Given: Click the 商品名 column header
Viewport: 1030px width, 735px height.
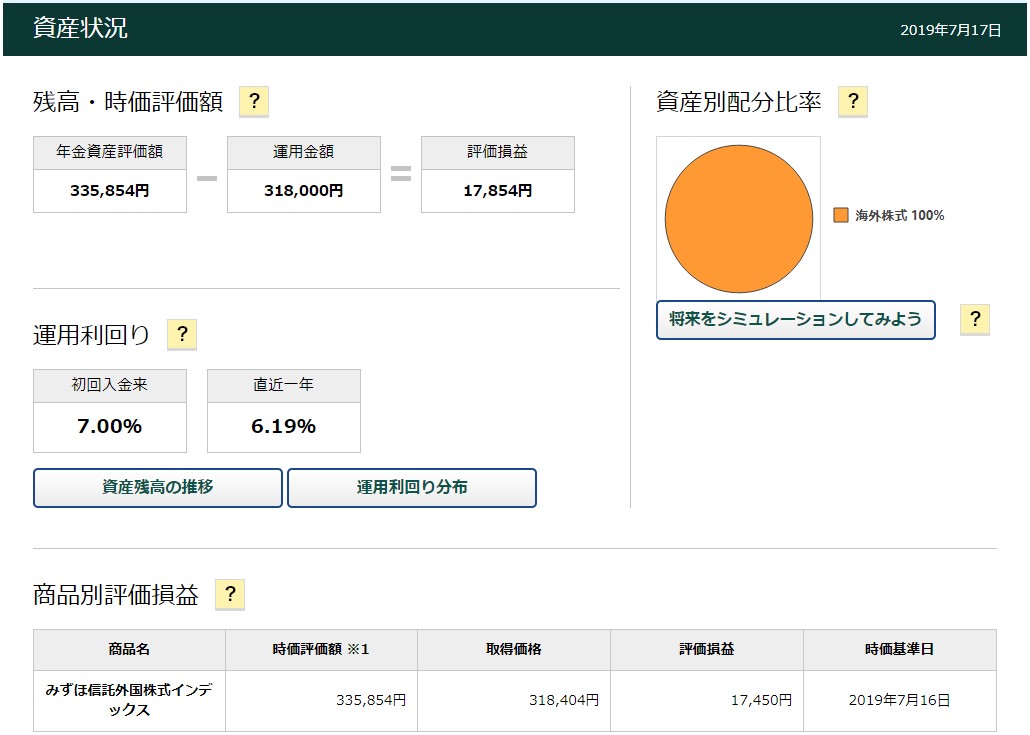Looking at the screenshot, I should [x=129, y=650].
